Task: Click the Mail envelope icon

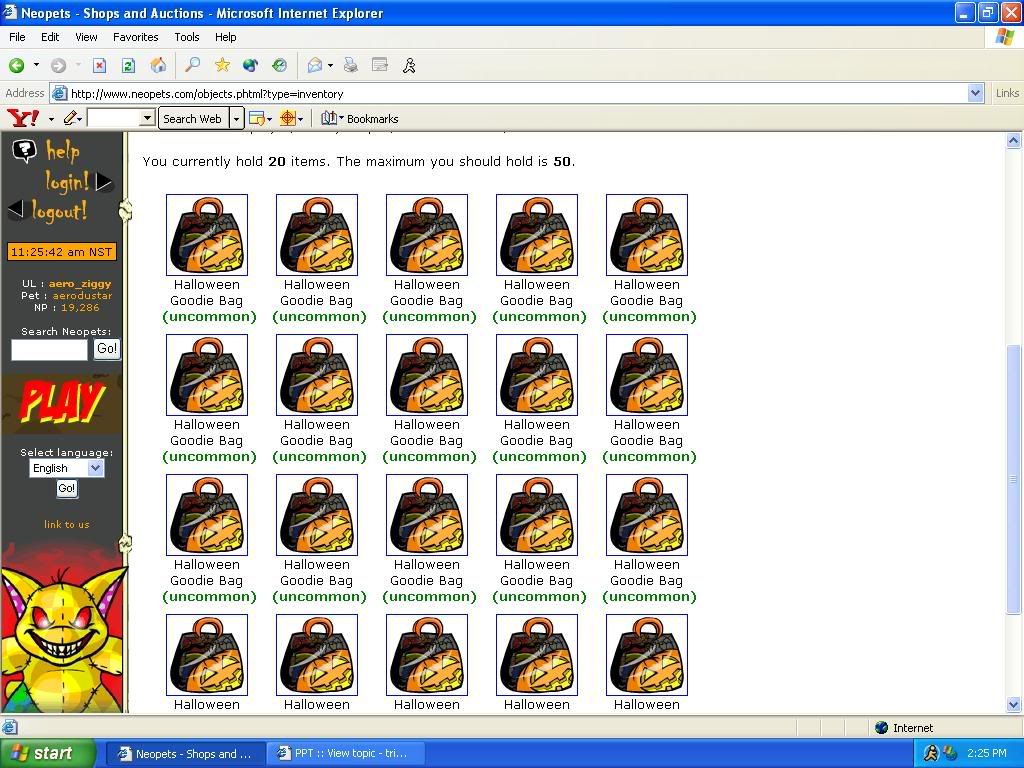Action: tap(315, 65)
